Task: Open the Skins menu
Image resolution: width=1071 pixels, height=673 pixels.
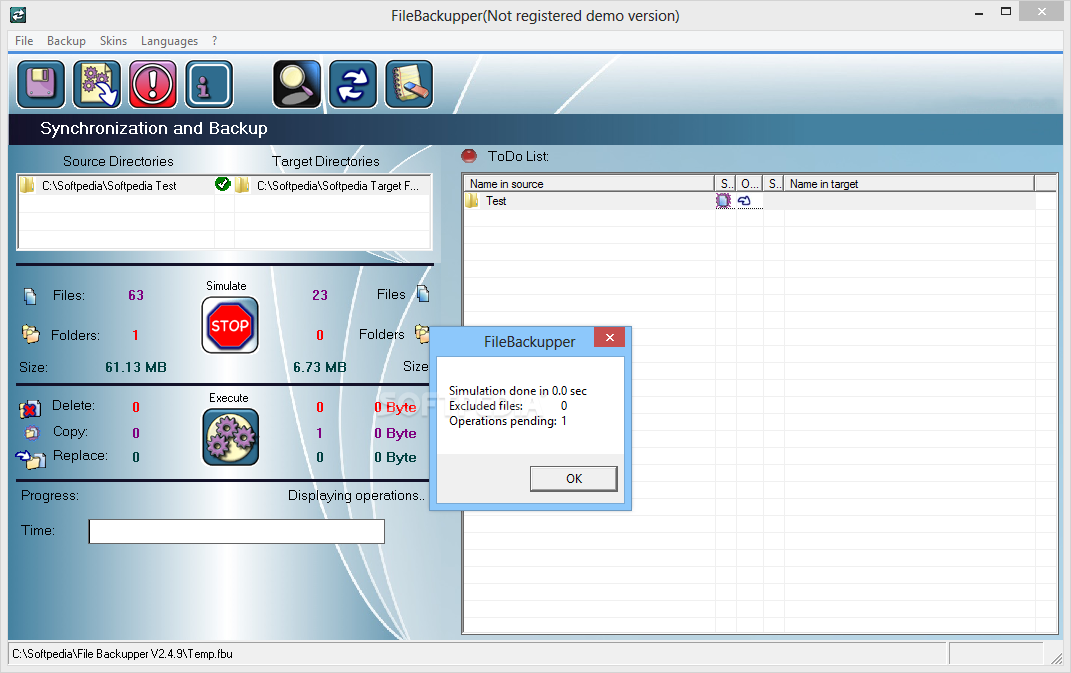Action: click(x=113, y=41)
